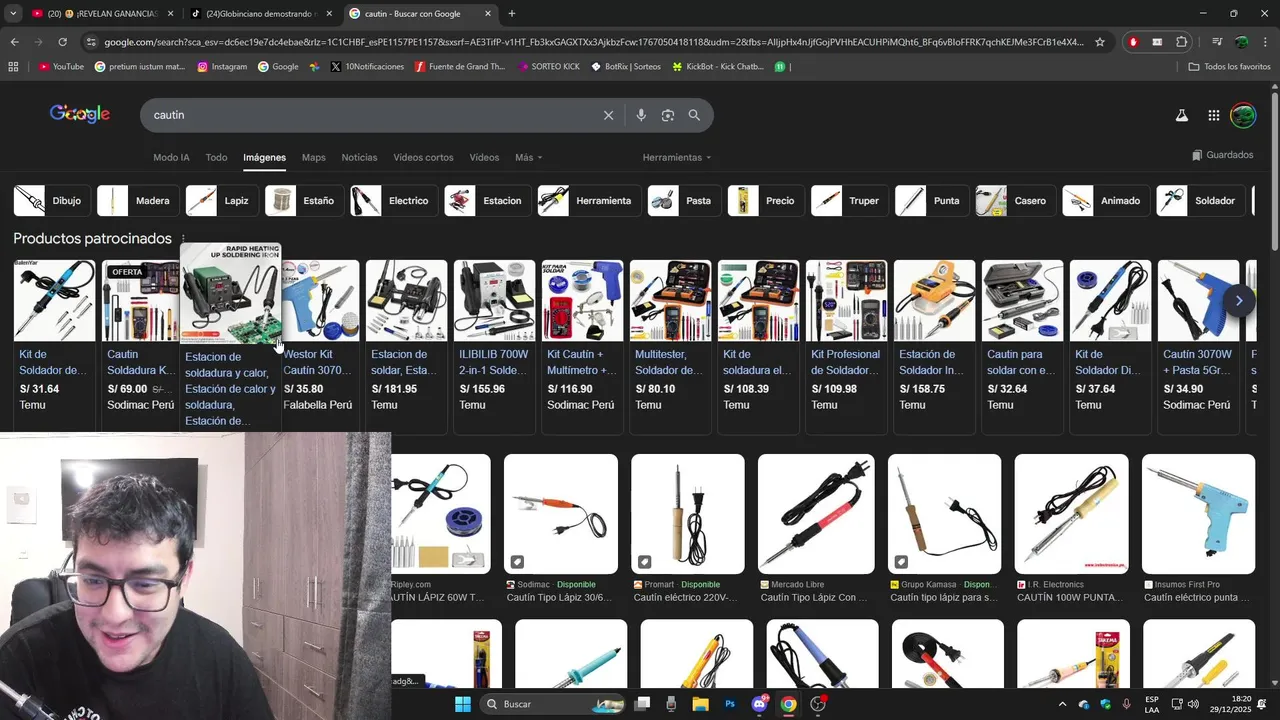Switch to the Vídeos tab
The width and height of the screenshot is (1280, 720).
tap(484, 157)
